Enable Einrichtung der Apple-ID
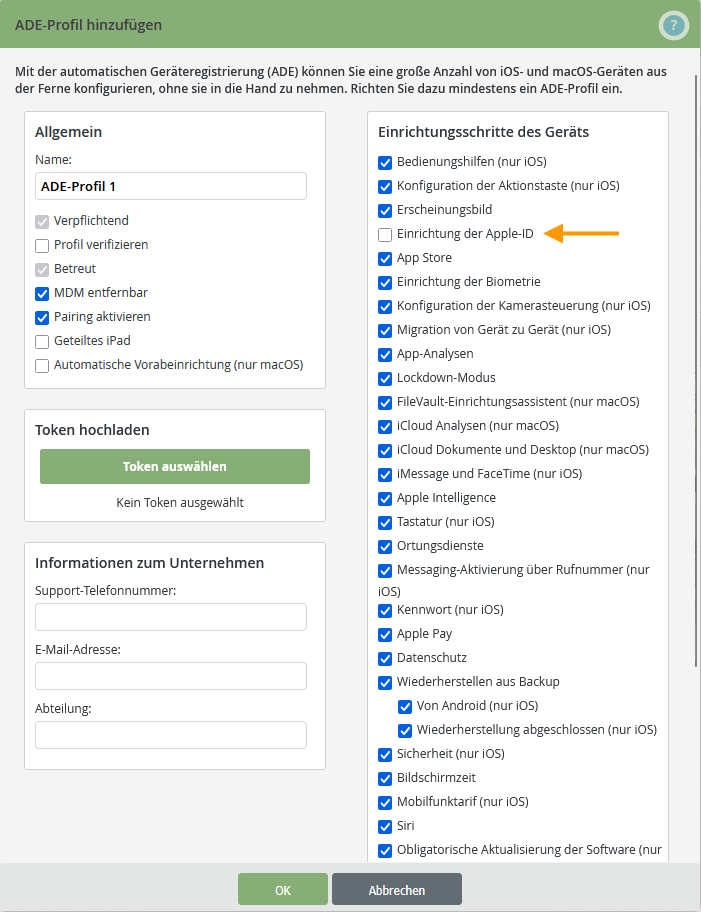The height and width of the screenshot is (912, 701). point(384,234)
